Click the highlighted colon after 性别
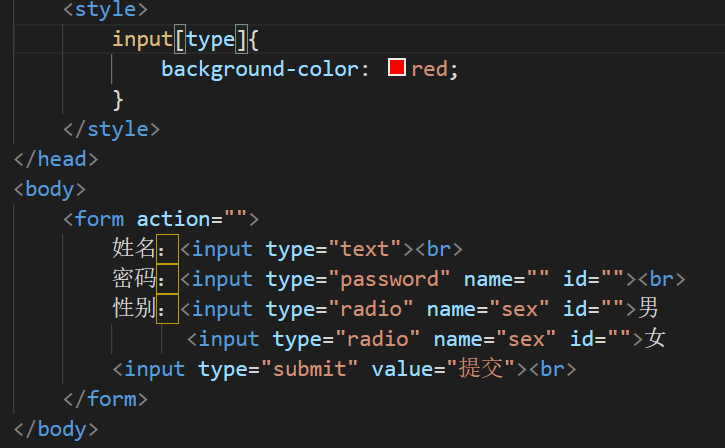 pos(167,309)
